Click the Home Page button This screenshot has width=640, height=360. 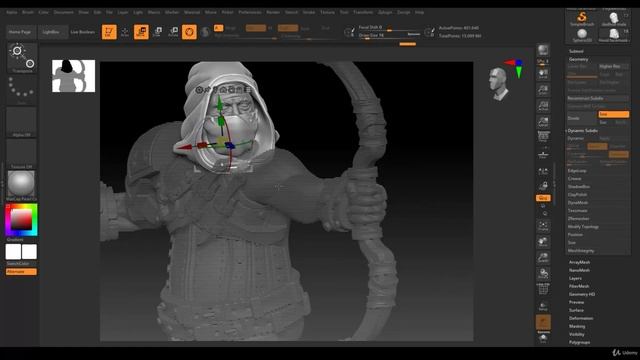pos(20,32)
